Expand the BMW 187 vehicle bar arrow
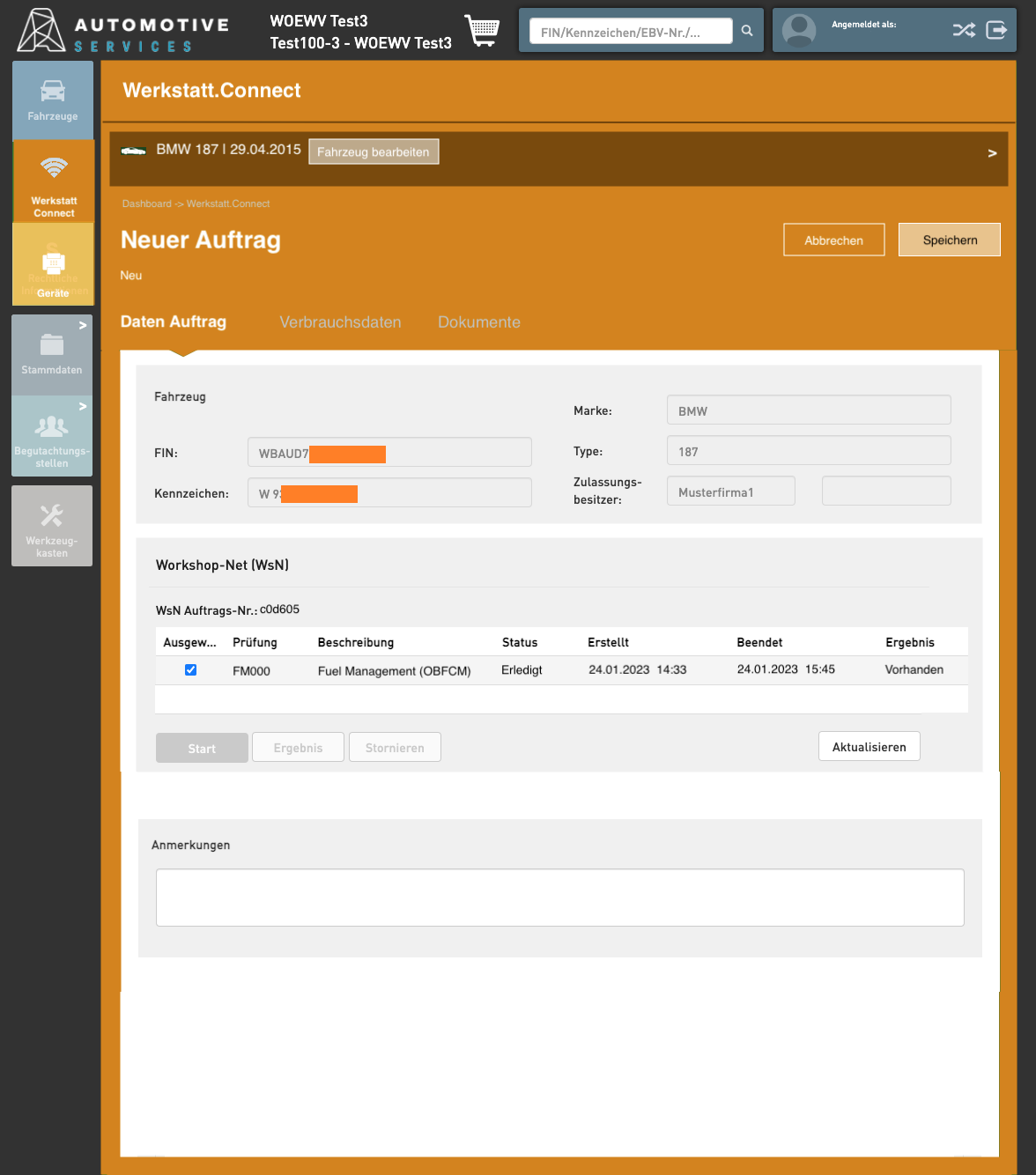This screenshot has height=1175, width=1036. [992, 153]
